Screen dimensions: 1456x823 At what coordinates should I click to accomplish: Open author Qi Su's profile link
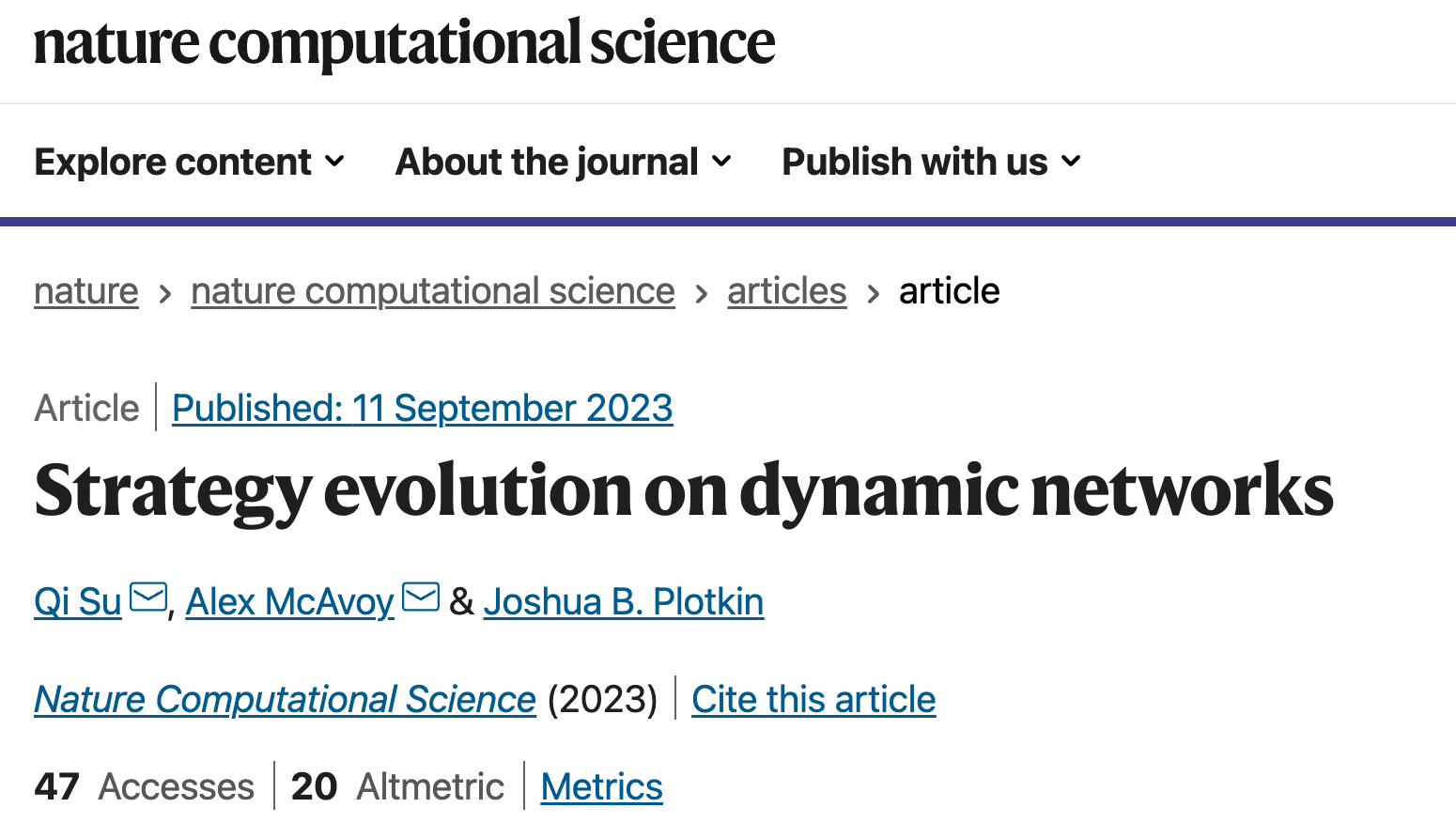pos(78,601)
